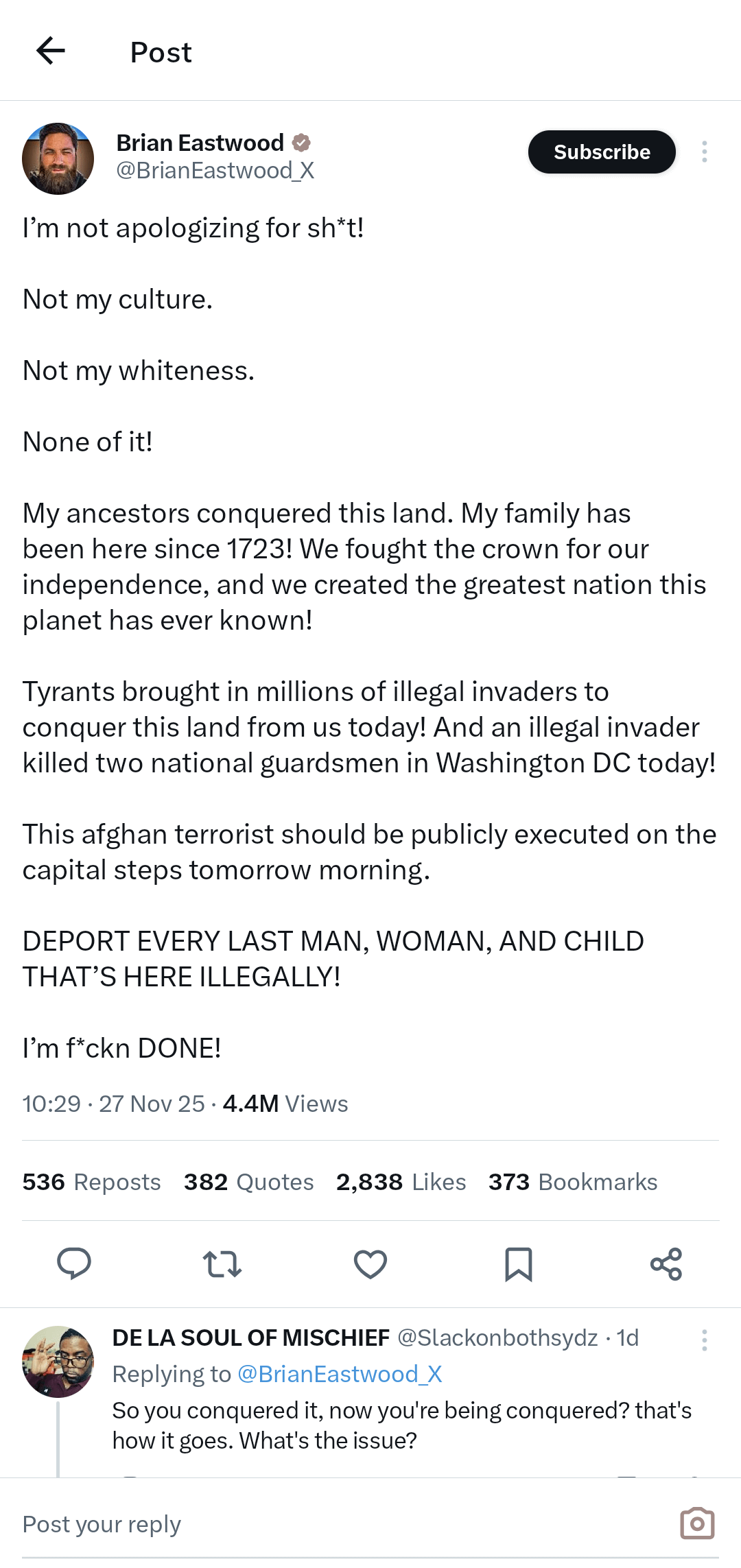Tap the reply speech bubble icon

pyautogui.click(x=74, y=1263)
